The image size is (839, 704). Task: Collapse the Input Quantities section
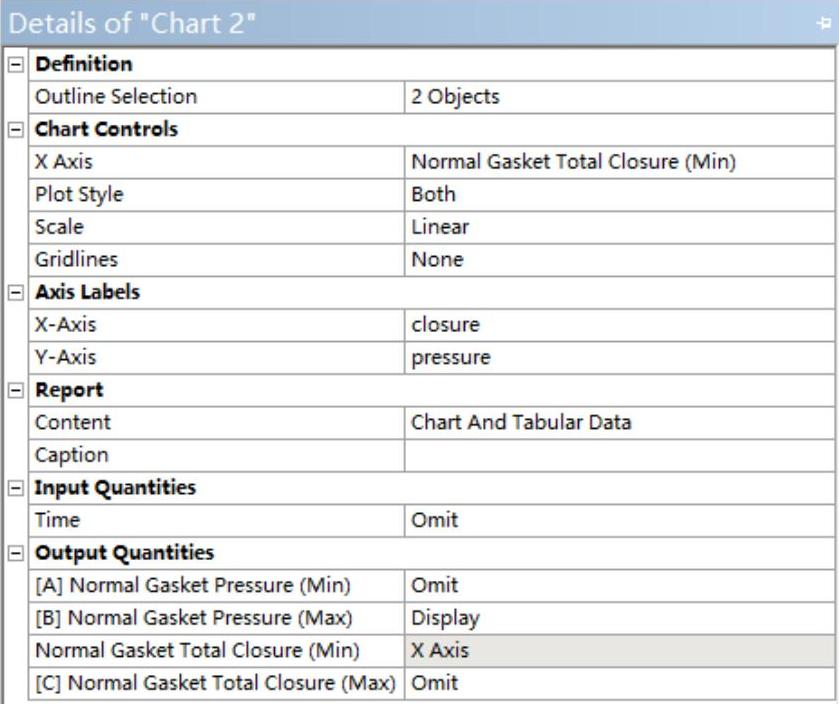click(16, 488)
